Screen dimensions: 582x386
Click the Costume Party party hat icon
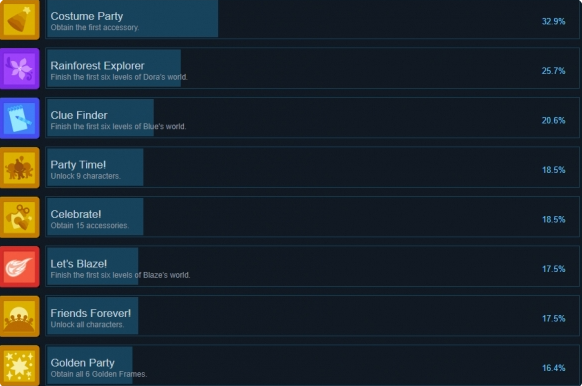click(20, 19)
